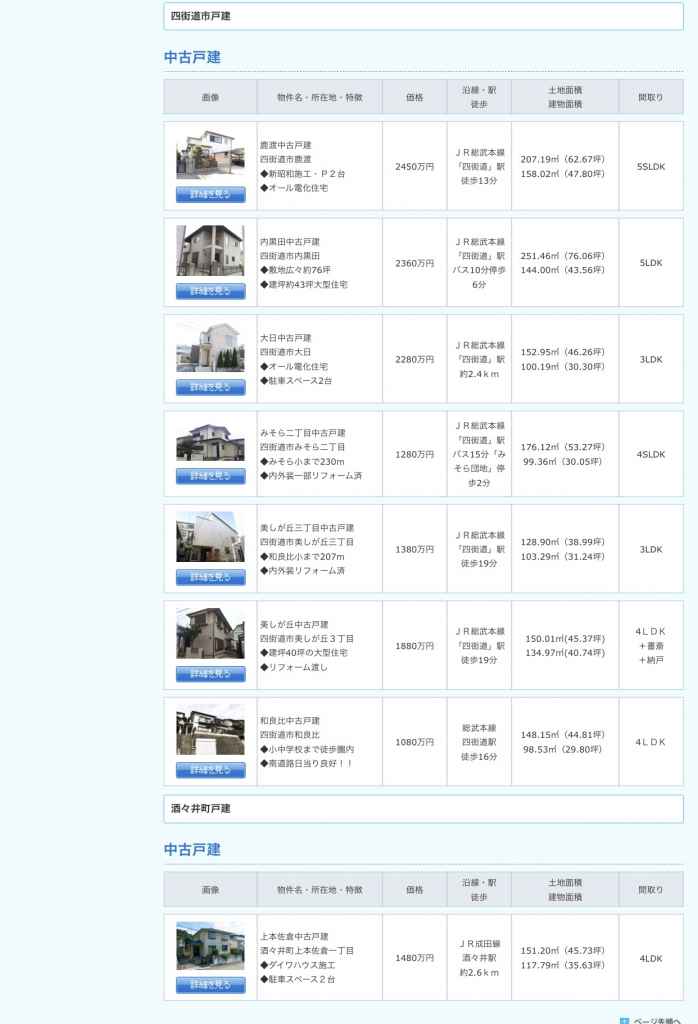This screenshot has height=1024, width=698.
Task: Click 詳細を見る for 和良比中古戸建
Action: [x=210, y=770]
